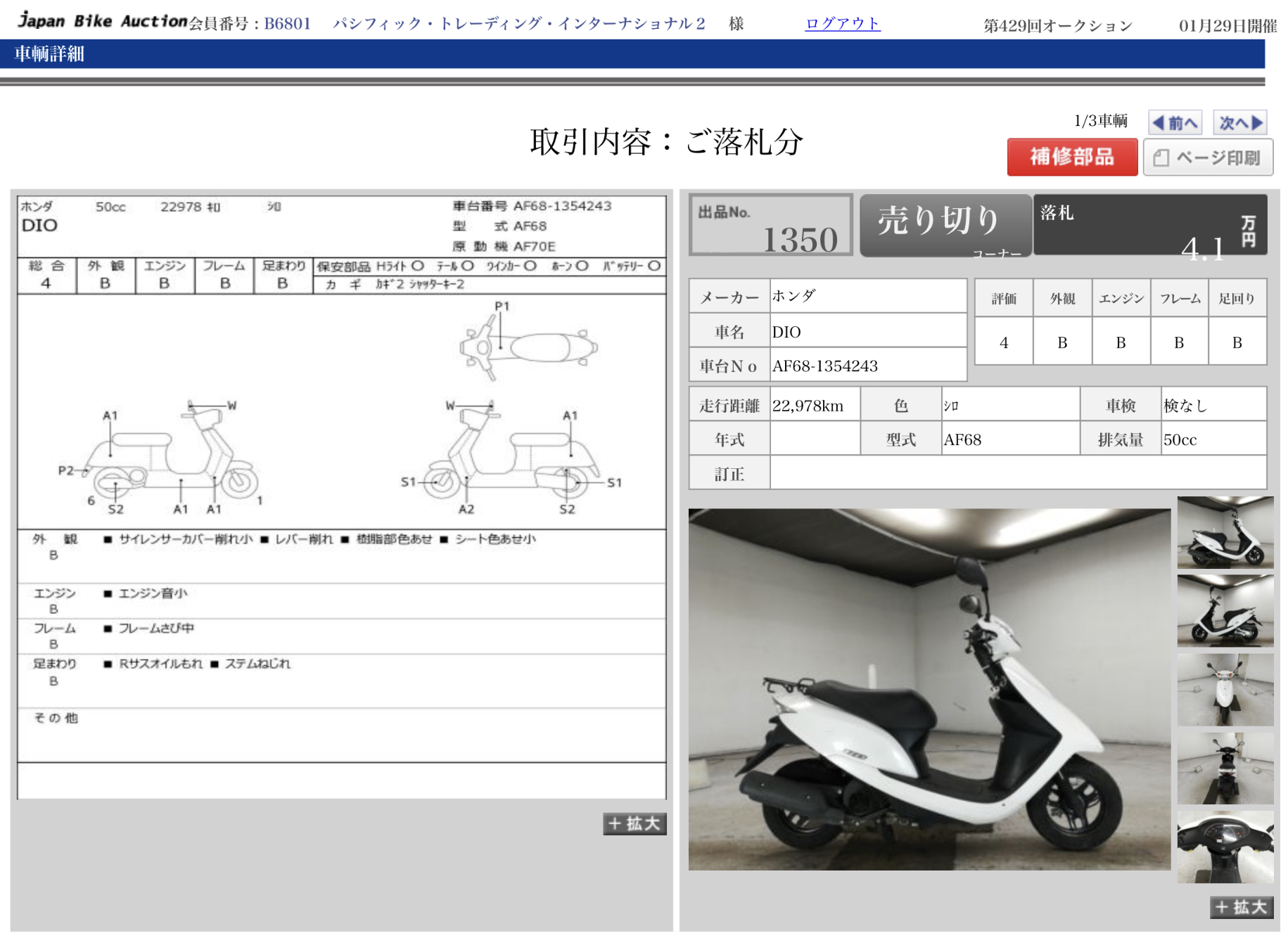
Task: Click the 車名 value DIO in table
Action: pyautogui.click(x=786, y=332)
